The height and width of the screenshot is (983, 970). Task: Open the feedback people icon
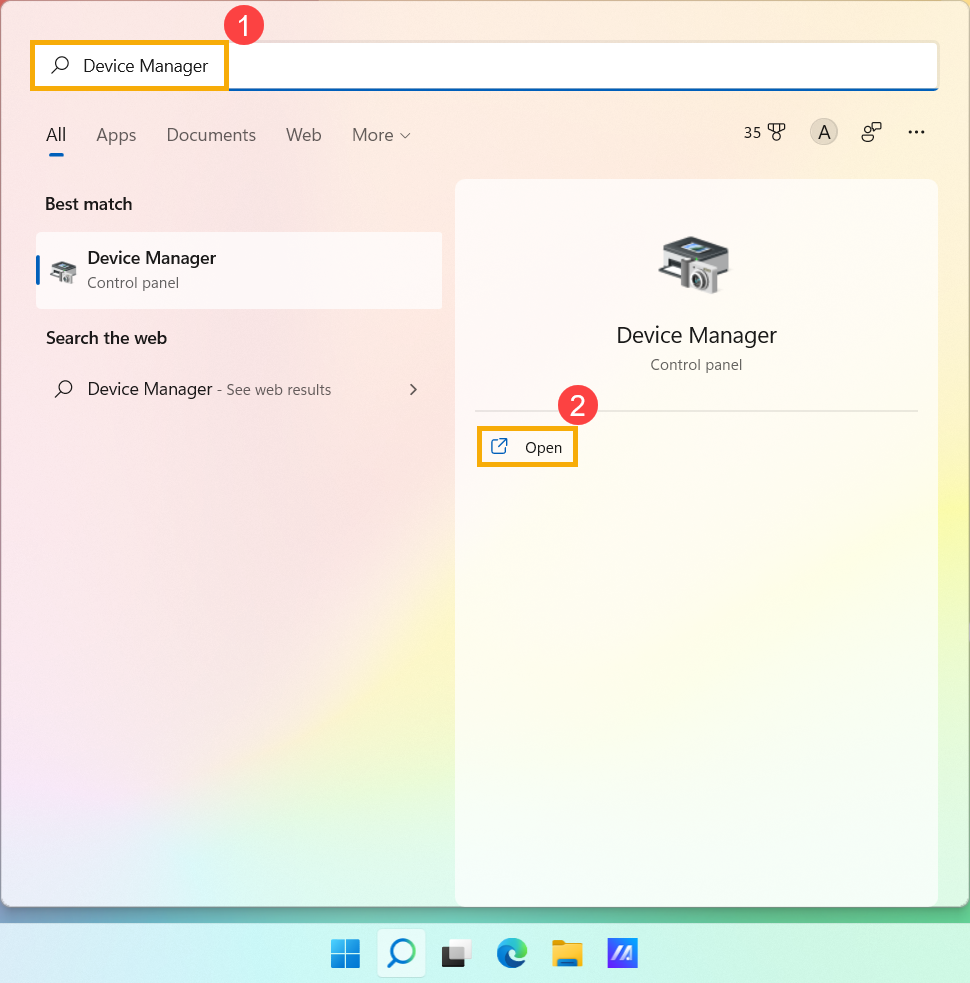[871, 132]
